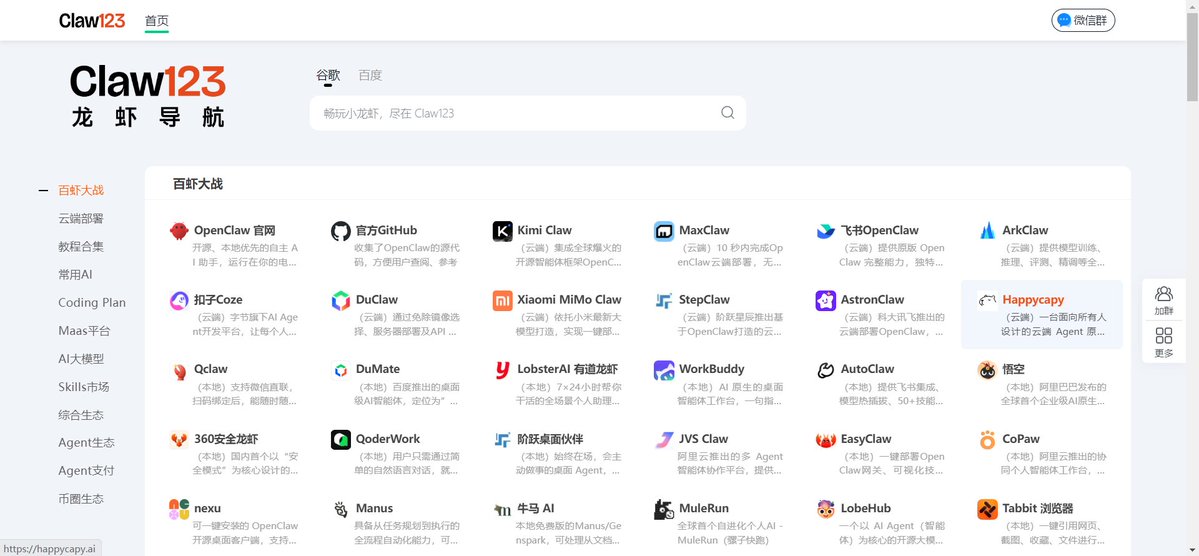
Task: Click the Xiaomi MiMo Claw orange icon
Action: coord(502,301)
